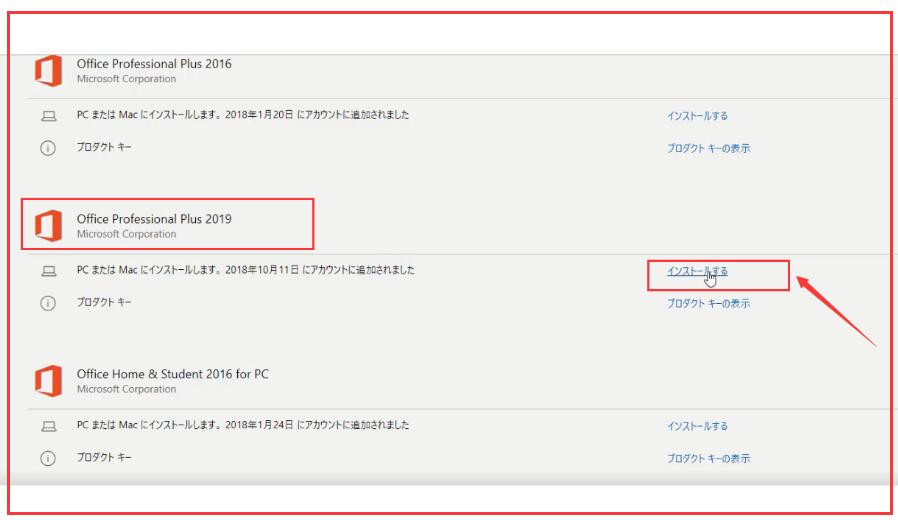898x520 pixels.
Task: Click laptop icon in Office Home & Student row
Action: point(49,426)
